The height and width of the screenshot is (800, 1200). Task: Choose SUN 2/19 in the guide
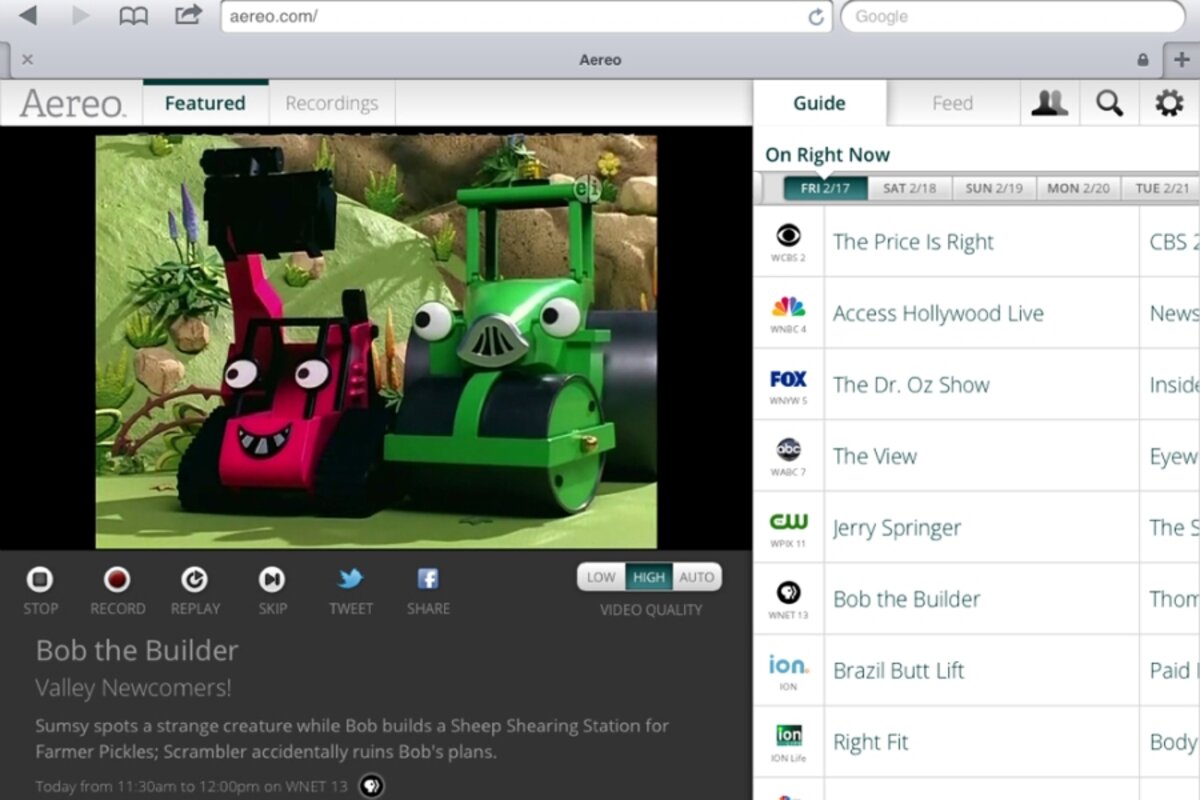993,188
